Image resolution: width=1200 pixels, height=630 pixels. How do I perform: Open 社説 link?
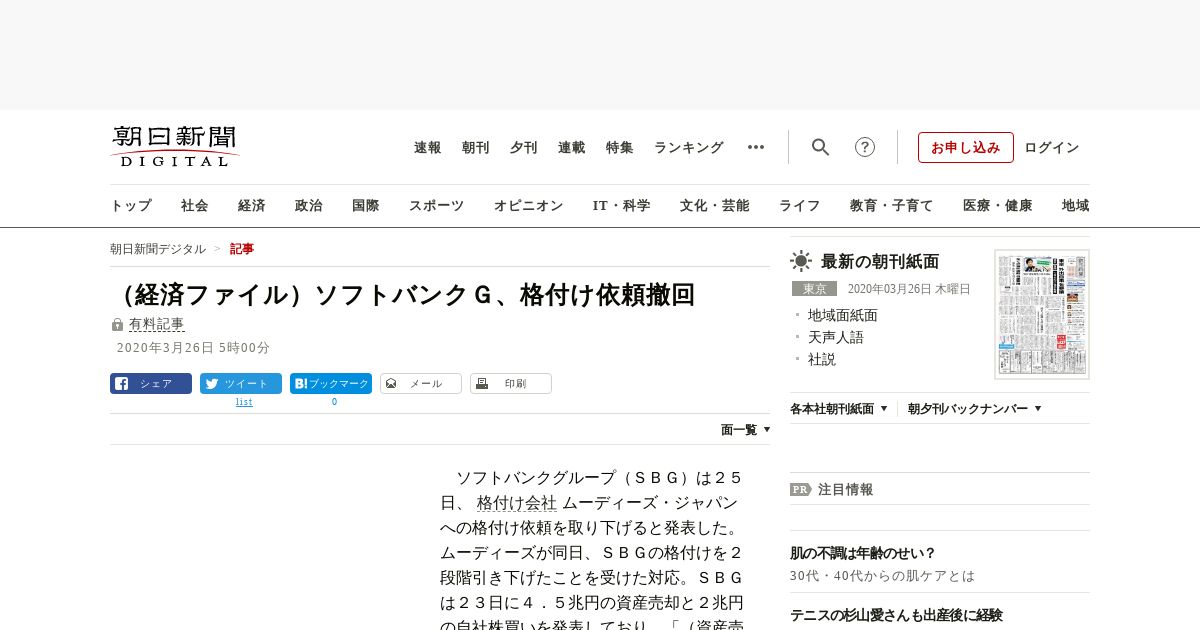[x=822, y=359]
